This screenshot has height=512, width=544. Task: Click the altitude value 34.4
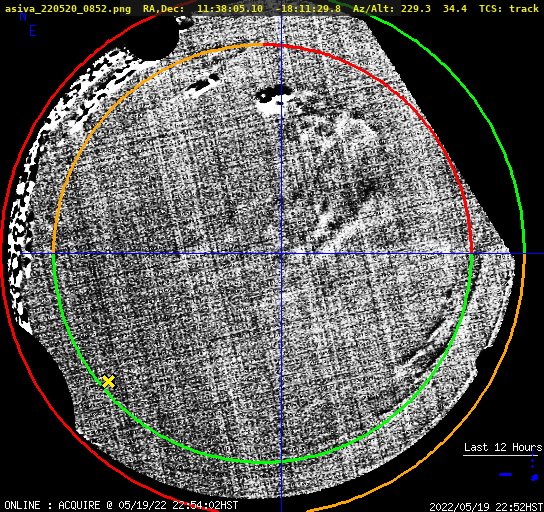coord(455,8)
